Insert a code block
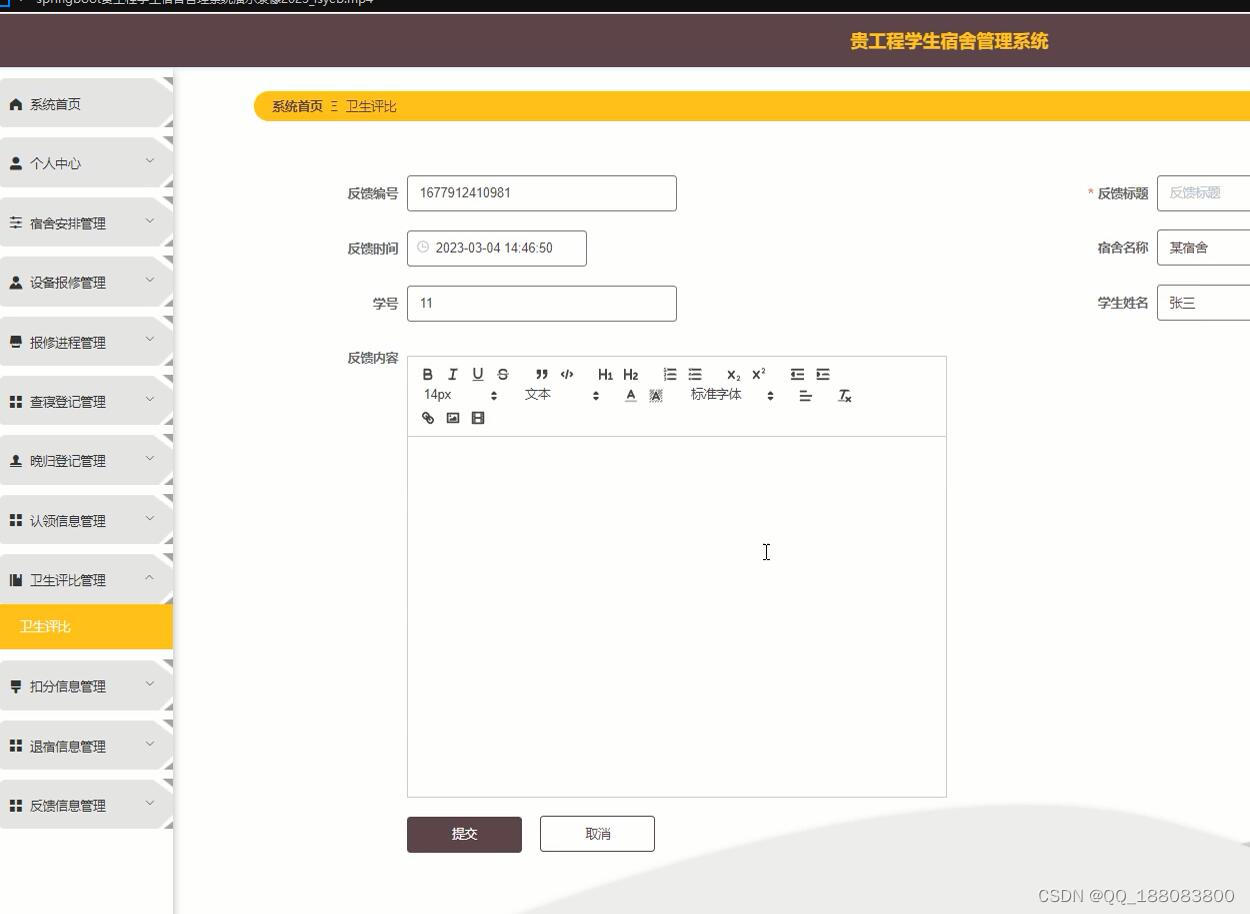Viewport: 1250px width, 914px height. (x=566, y=374)
